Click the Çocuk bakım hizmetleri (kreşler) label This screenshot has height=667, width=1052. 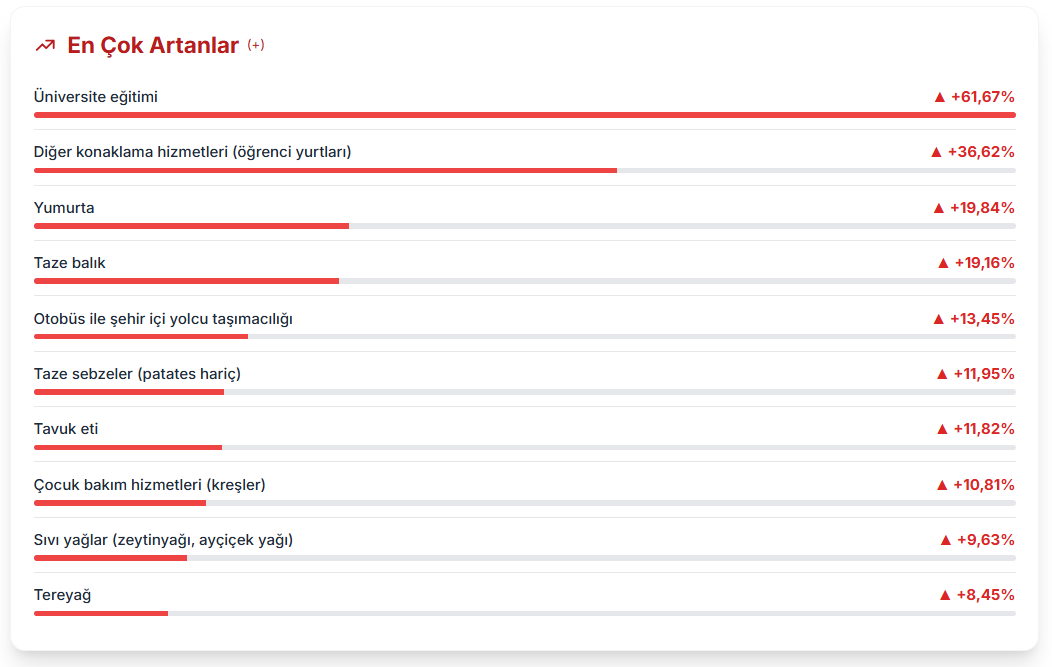150,485
